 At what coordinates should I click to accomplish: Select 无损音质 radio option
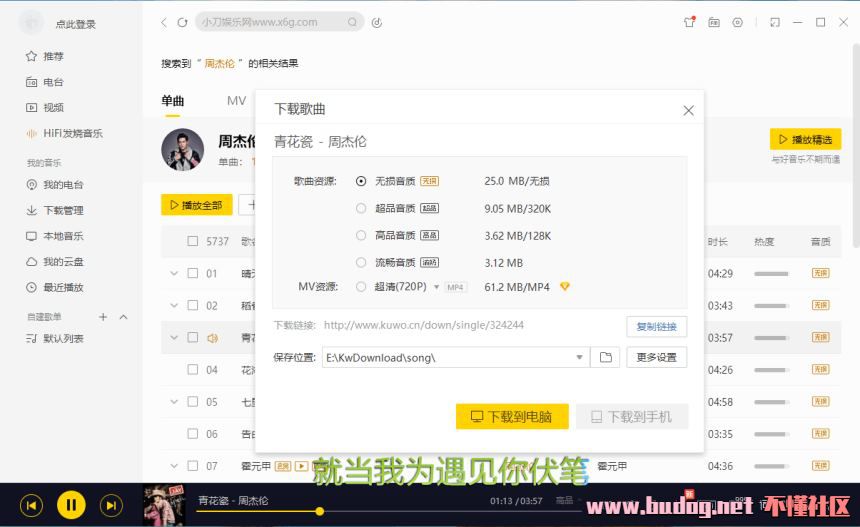[360, 181]
